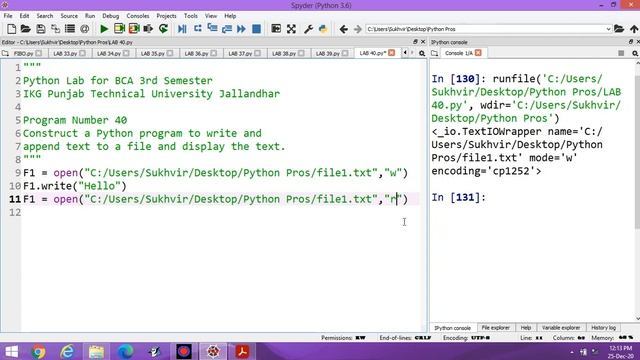Open a file with the toolbar folder icon

[x=26, y=29]
